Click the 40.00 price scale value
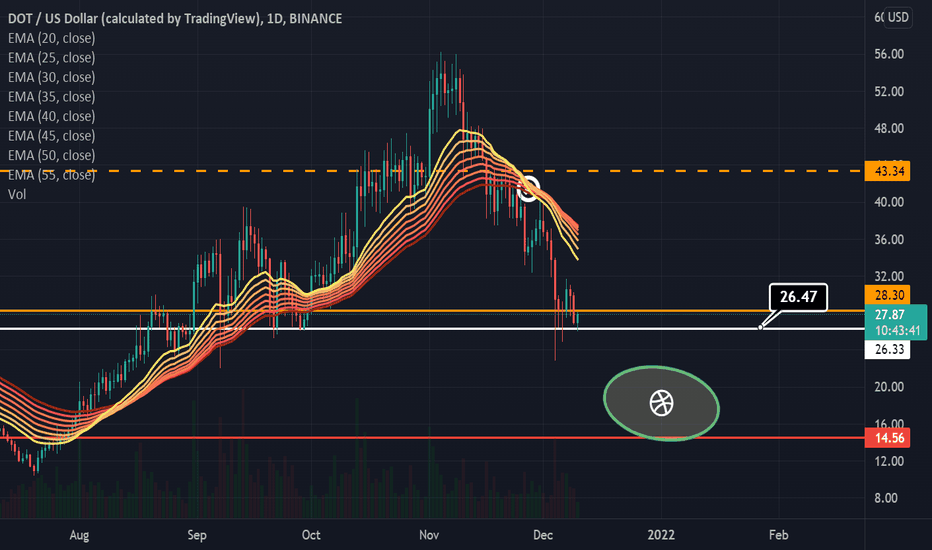This screenshot has height=550, width=932. [889, 202]
